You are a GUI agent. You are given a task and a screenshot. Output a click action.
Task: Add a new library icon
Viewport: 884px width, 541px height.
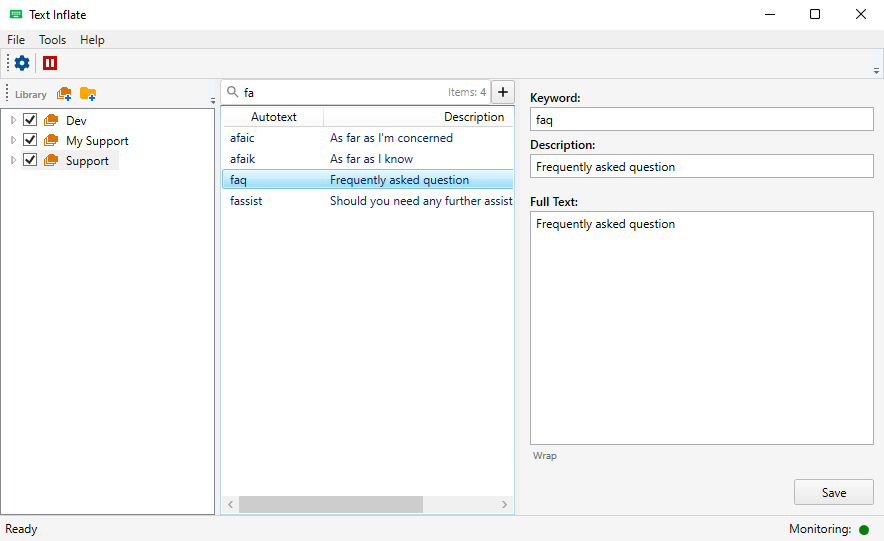click(64, 94)
